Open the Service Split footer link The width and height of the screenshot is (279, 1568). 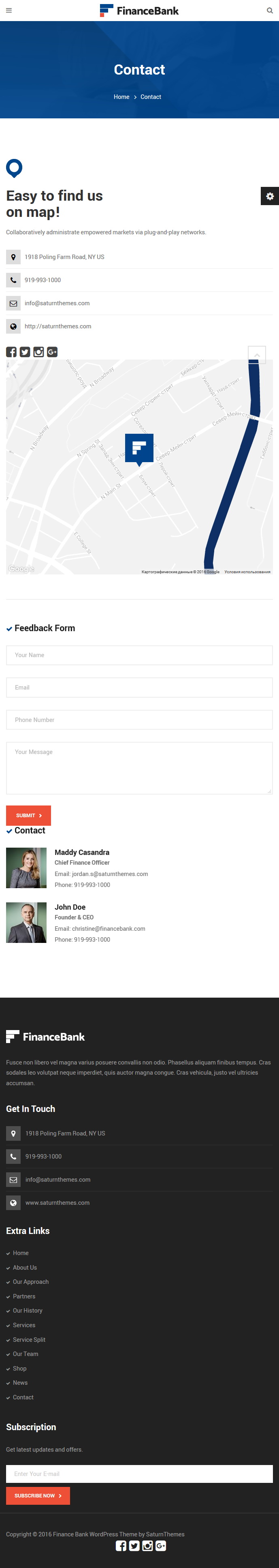[29, 1339]
